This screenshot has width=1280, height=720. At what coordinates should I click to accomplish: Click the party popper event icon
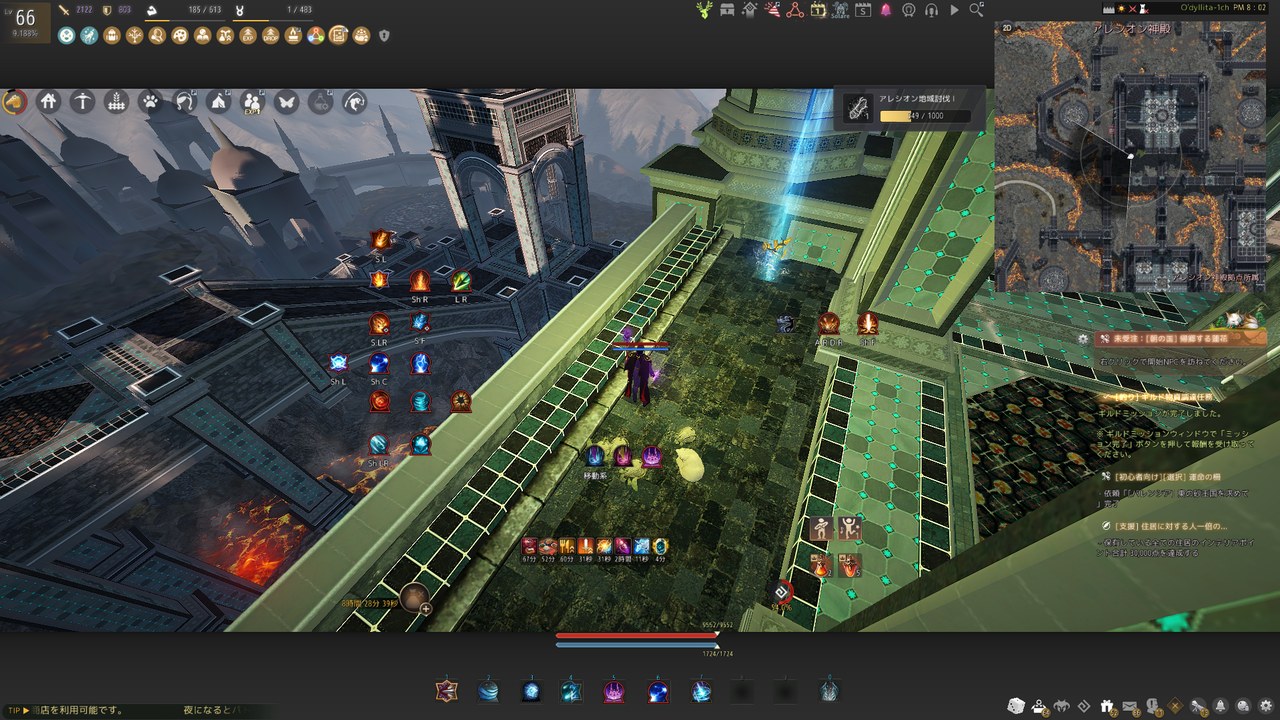coord(773,10)
